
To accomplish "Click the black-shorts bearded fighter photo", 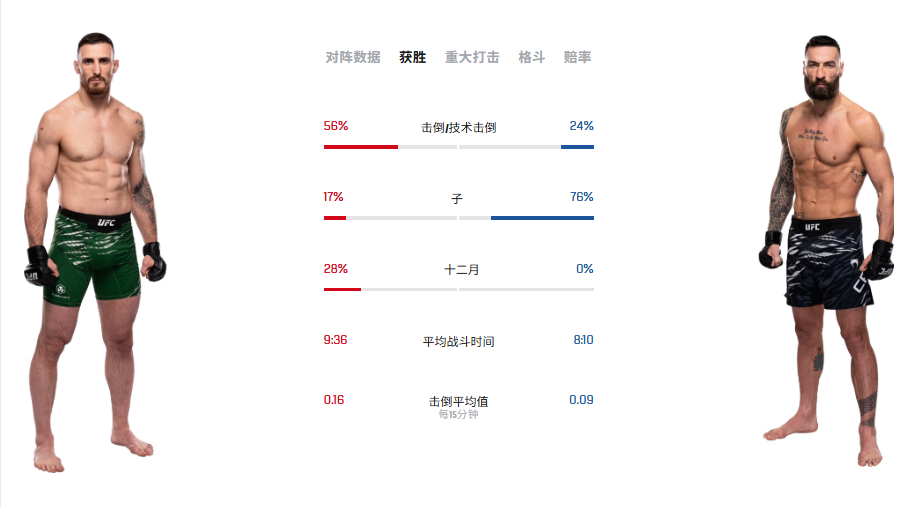I will 827,250.
